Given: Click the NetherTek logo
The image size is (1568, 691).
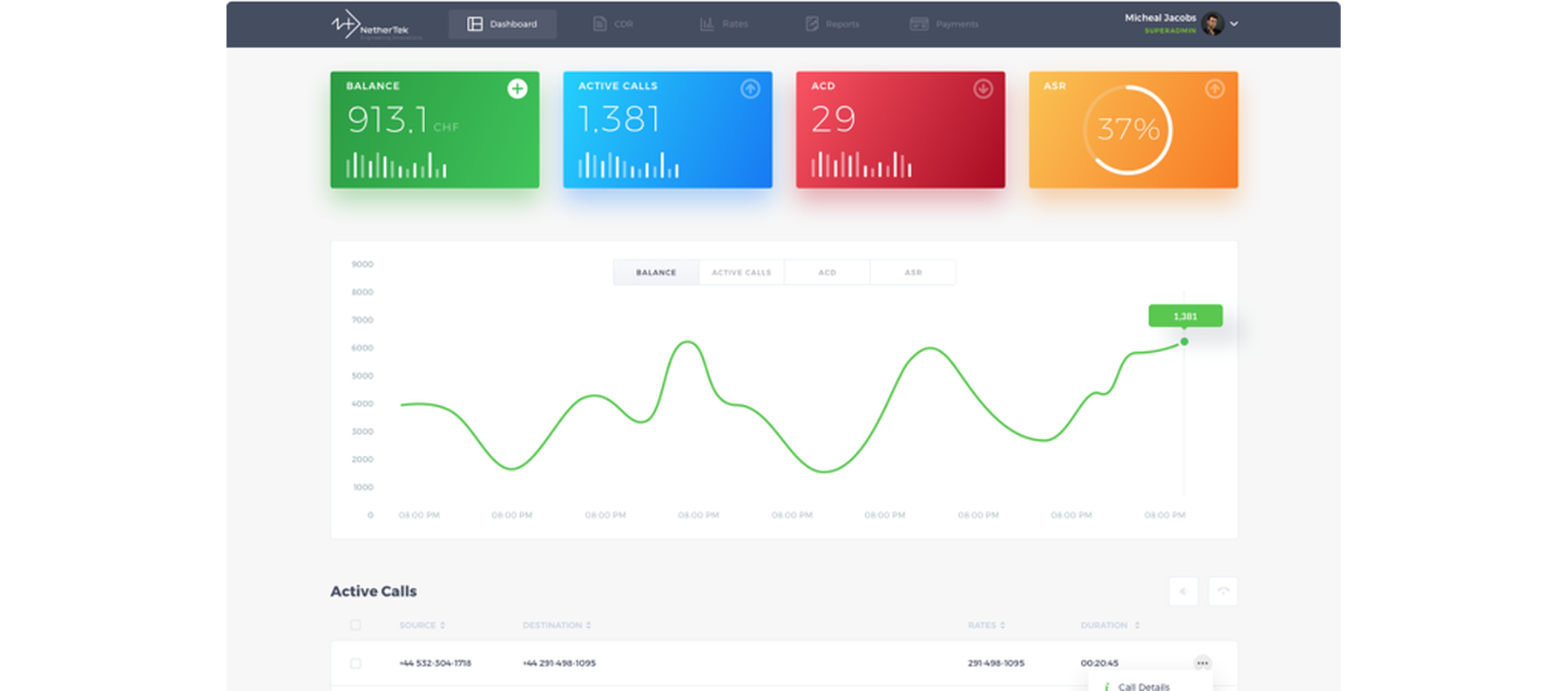Looking at the screenshot, I should tap(375, 25).
